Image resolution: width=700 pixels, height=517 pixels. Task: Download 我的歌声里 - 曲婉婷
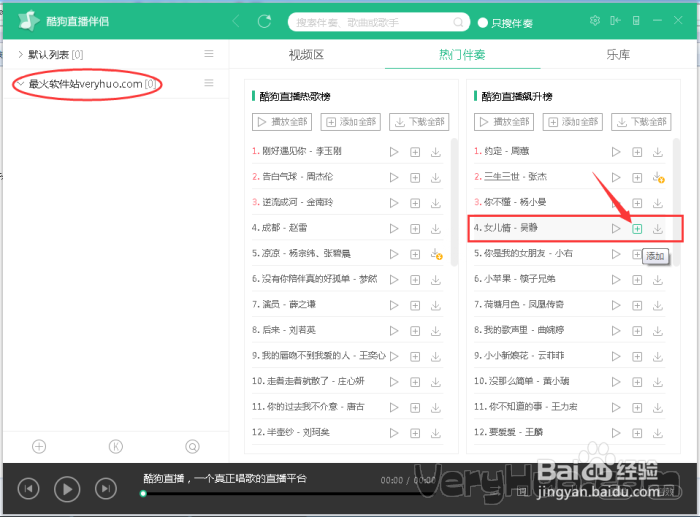pos(658,331)
